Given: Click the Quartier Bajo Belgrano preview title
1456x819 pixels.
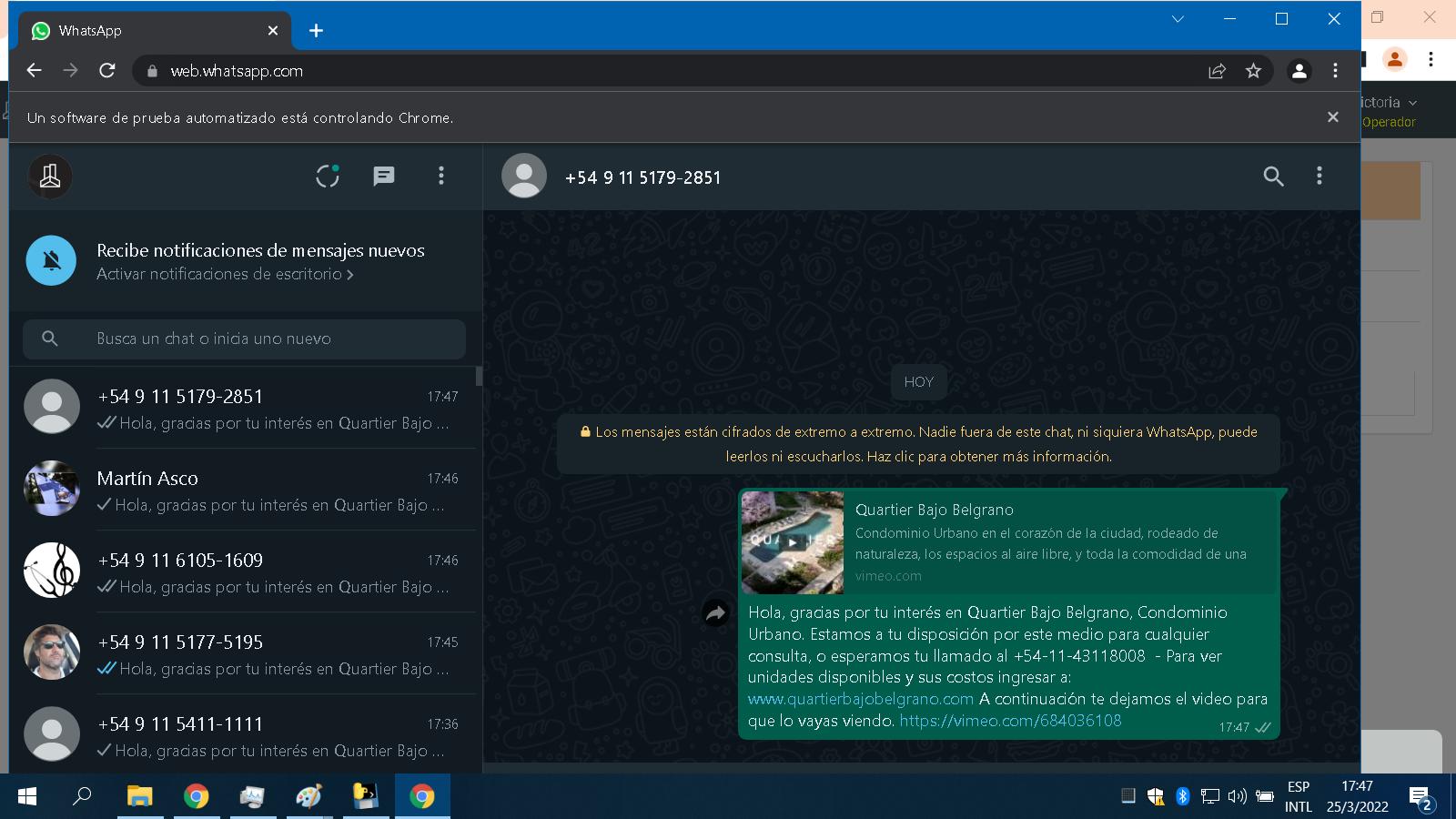Looking at the screenshot, I should tap(935, 510).
